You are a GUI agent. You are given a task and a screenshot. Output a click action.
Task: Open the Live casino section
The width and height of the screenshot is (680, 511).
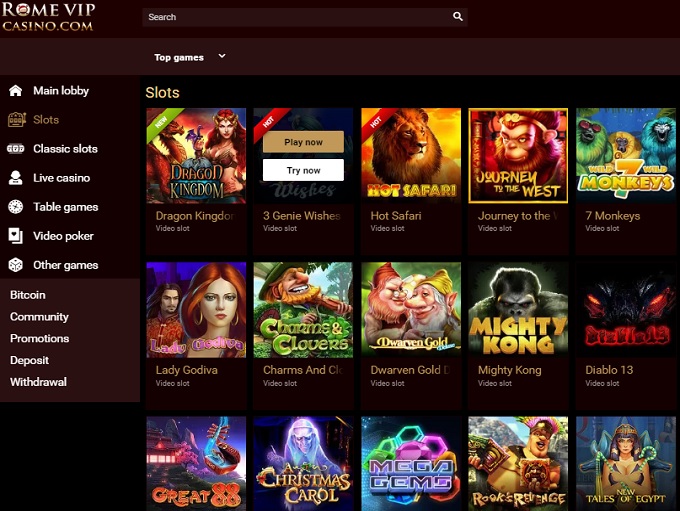[62, 178]
